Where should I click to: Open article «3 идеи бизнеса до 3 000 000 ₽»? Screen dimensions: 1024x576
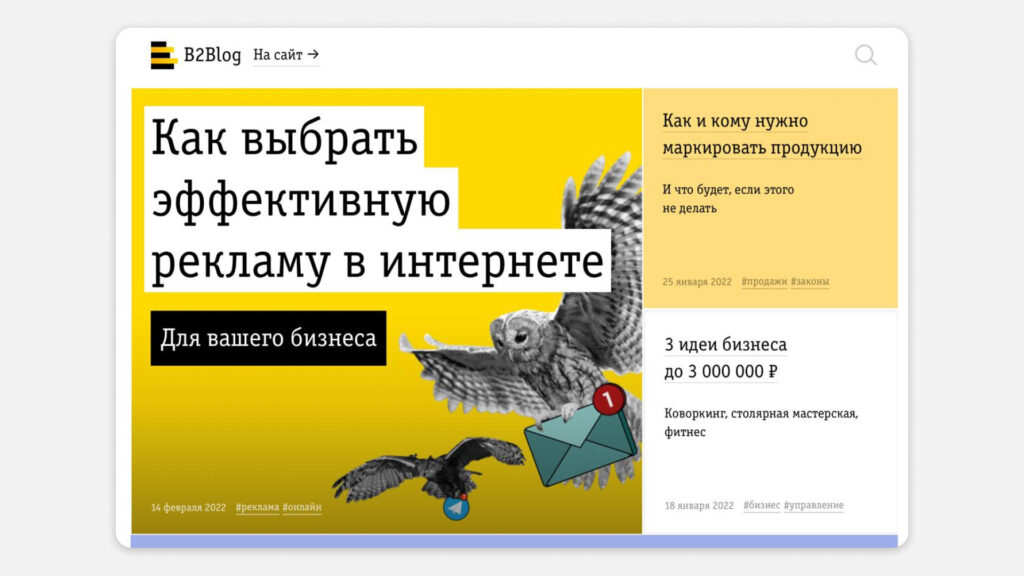point(726,358)
